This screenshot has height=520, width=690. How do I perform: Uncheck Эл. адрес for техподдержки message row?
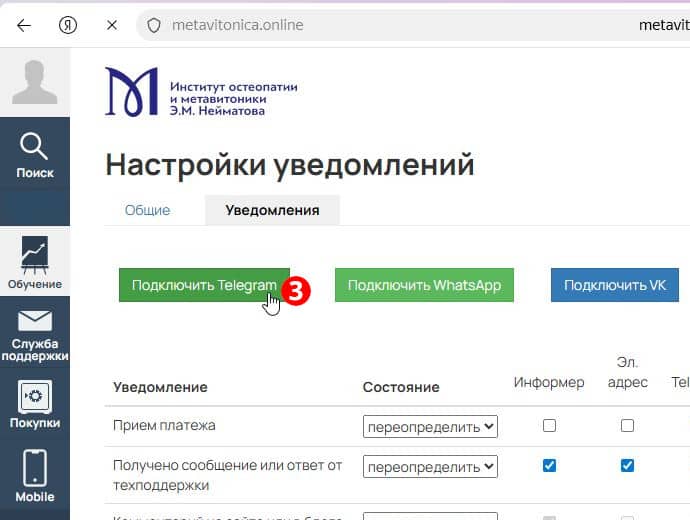coord(627,465)
